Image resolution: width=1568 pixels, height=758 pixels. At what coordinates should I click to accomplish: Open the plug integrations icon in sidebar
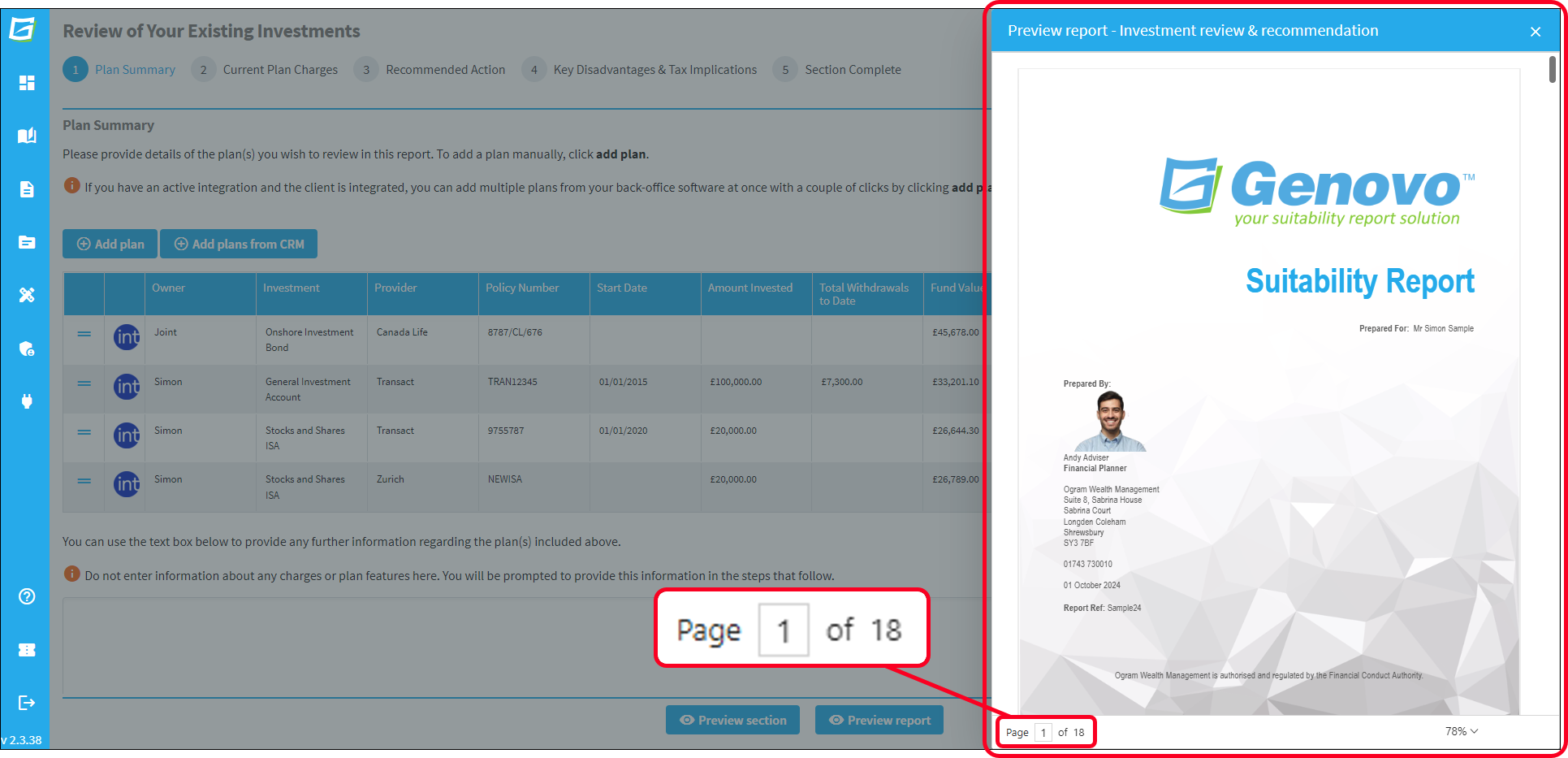(27, 401)
